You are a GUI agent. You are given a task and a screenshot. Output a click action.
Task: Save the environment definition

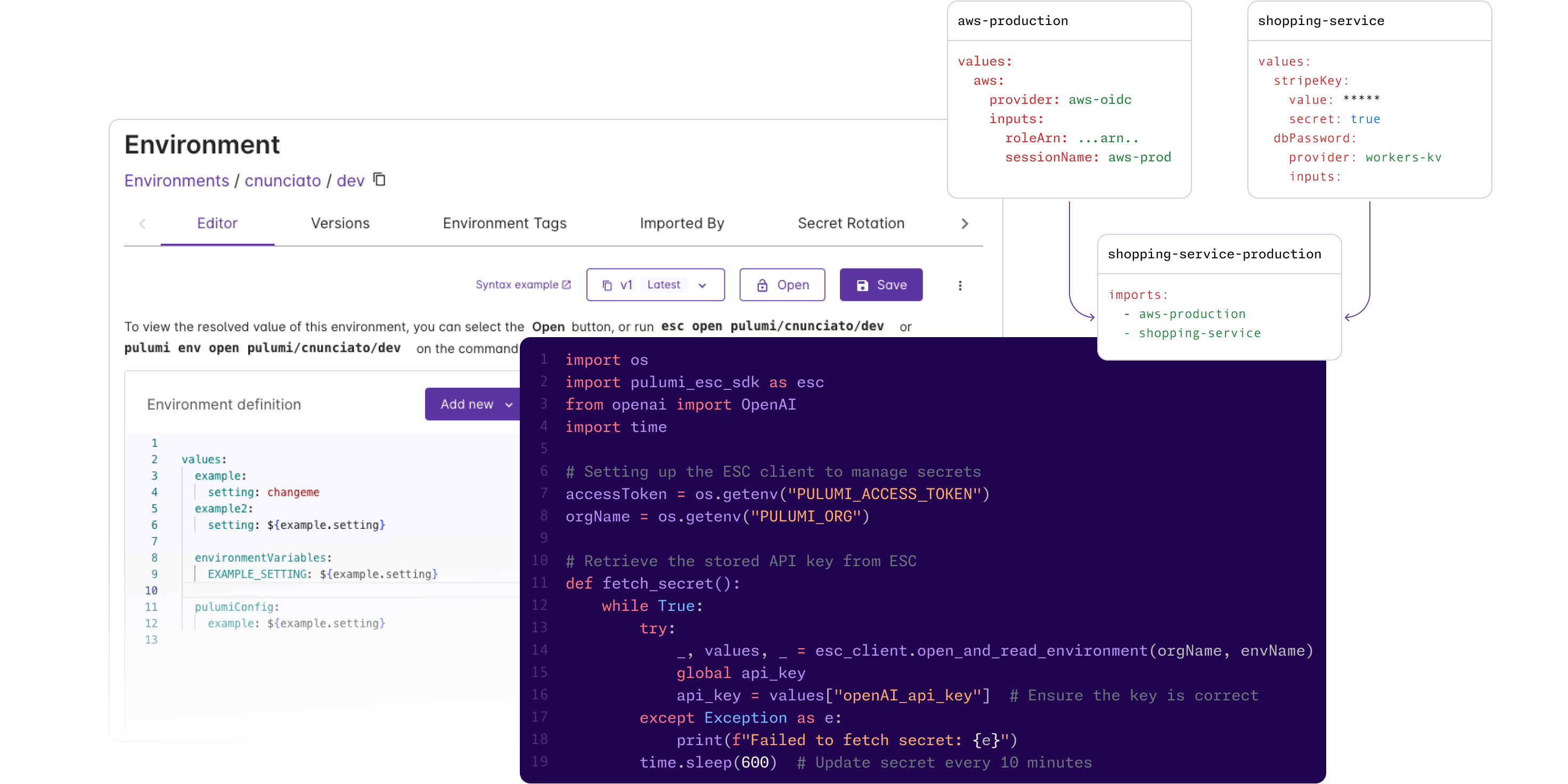(x=881, y=284)
